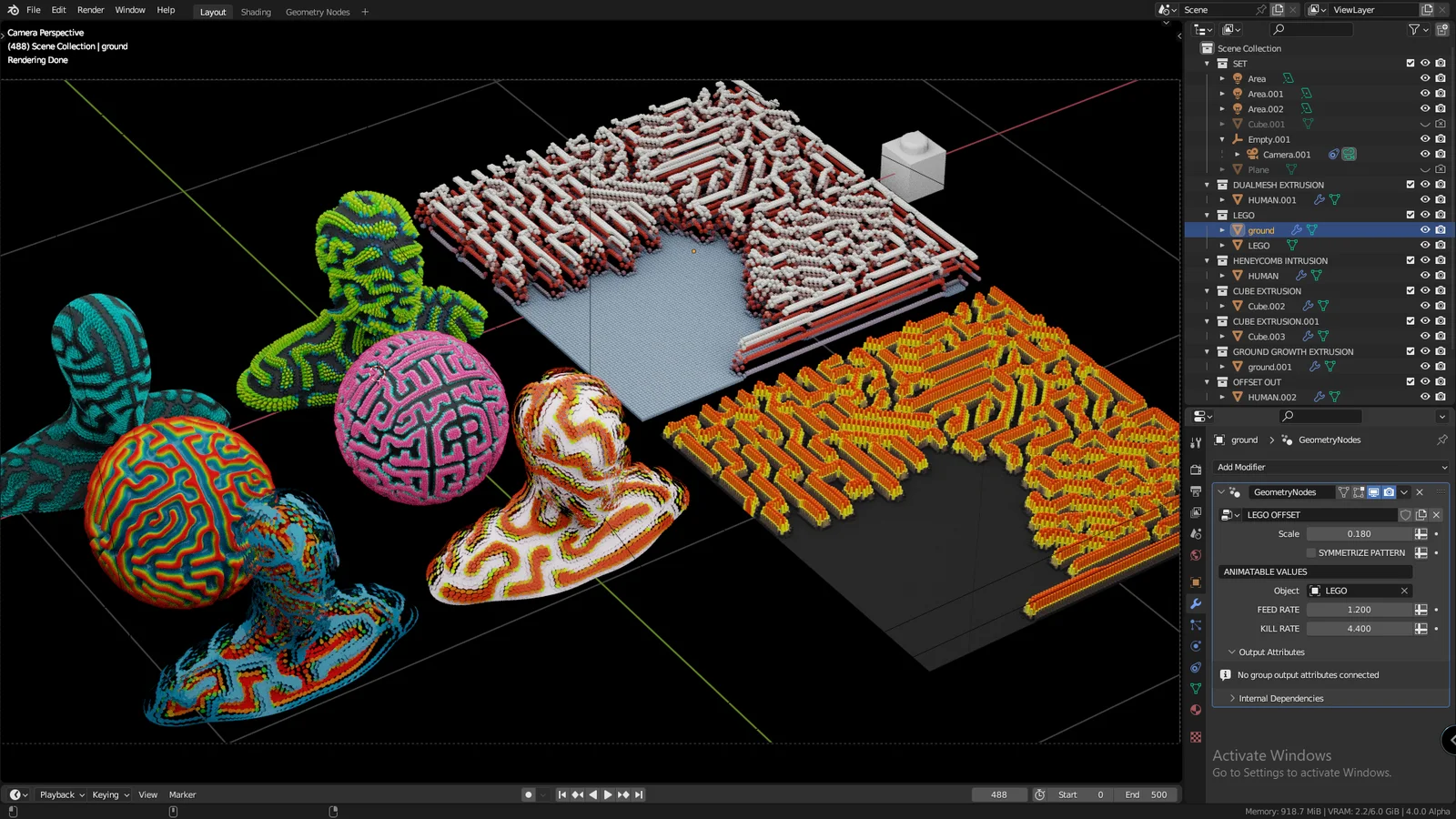Screen dimensions: 1456x819
Task: Open the Render menu
Action: [90, 10]
